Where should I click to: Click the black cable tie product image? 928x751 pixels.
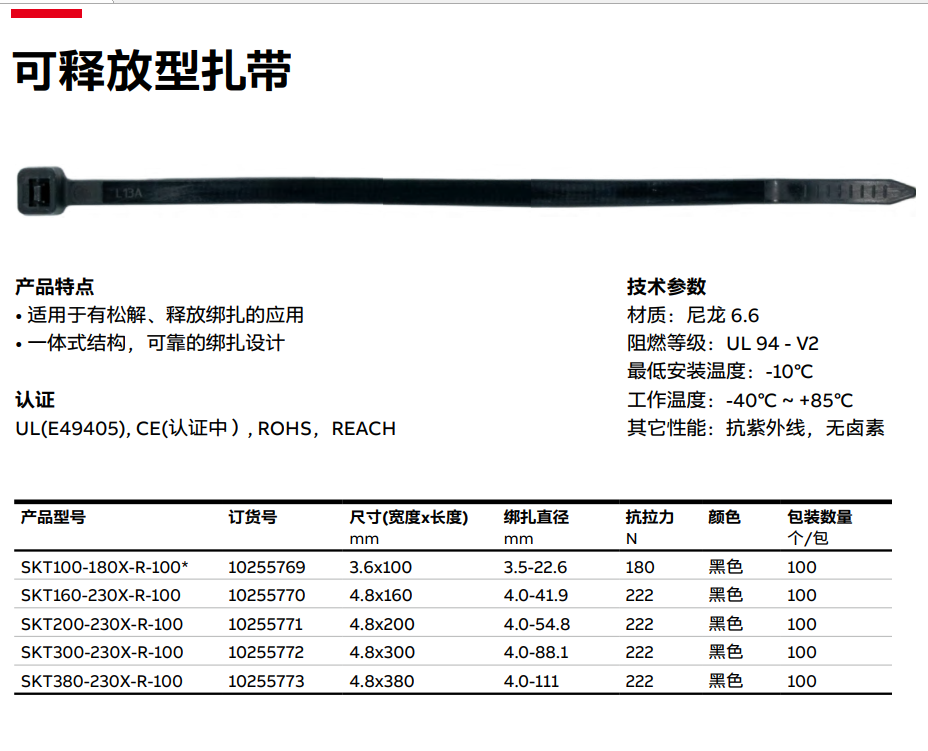[465, 191]
